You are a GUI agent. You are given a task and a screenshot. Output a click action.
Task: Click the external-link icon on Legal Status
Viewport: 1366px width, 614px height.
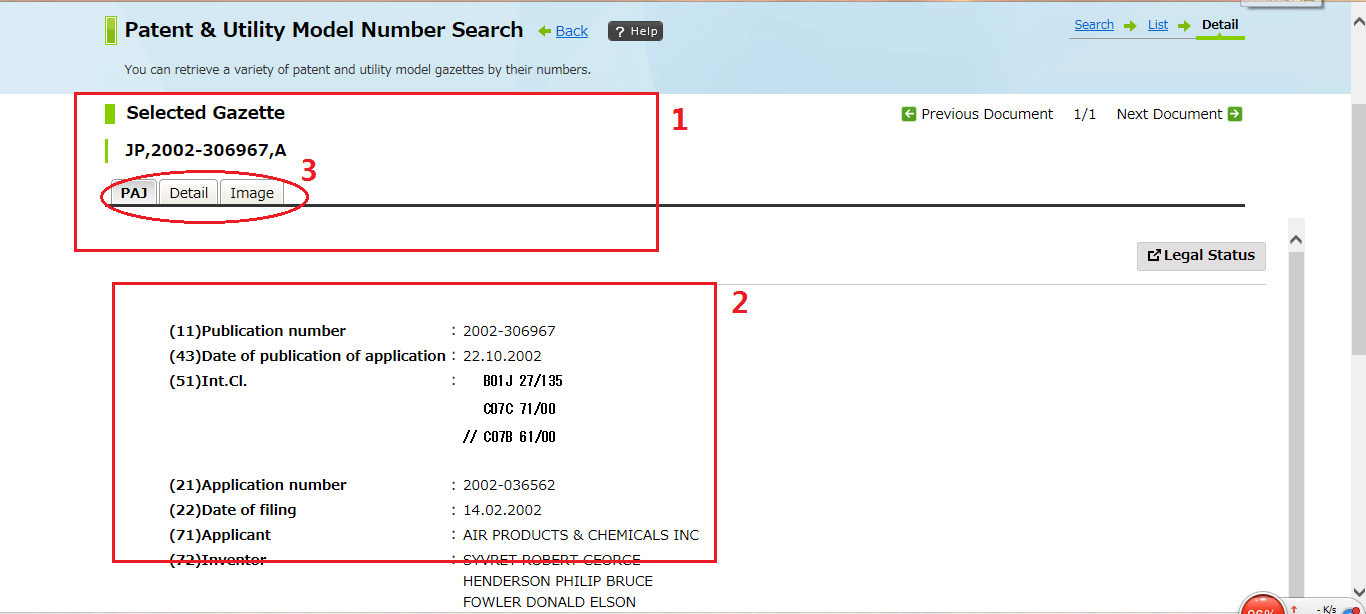click(1154, 256)
